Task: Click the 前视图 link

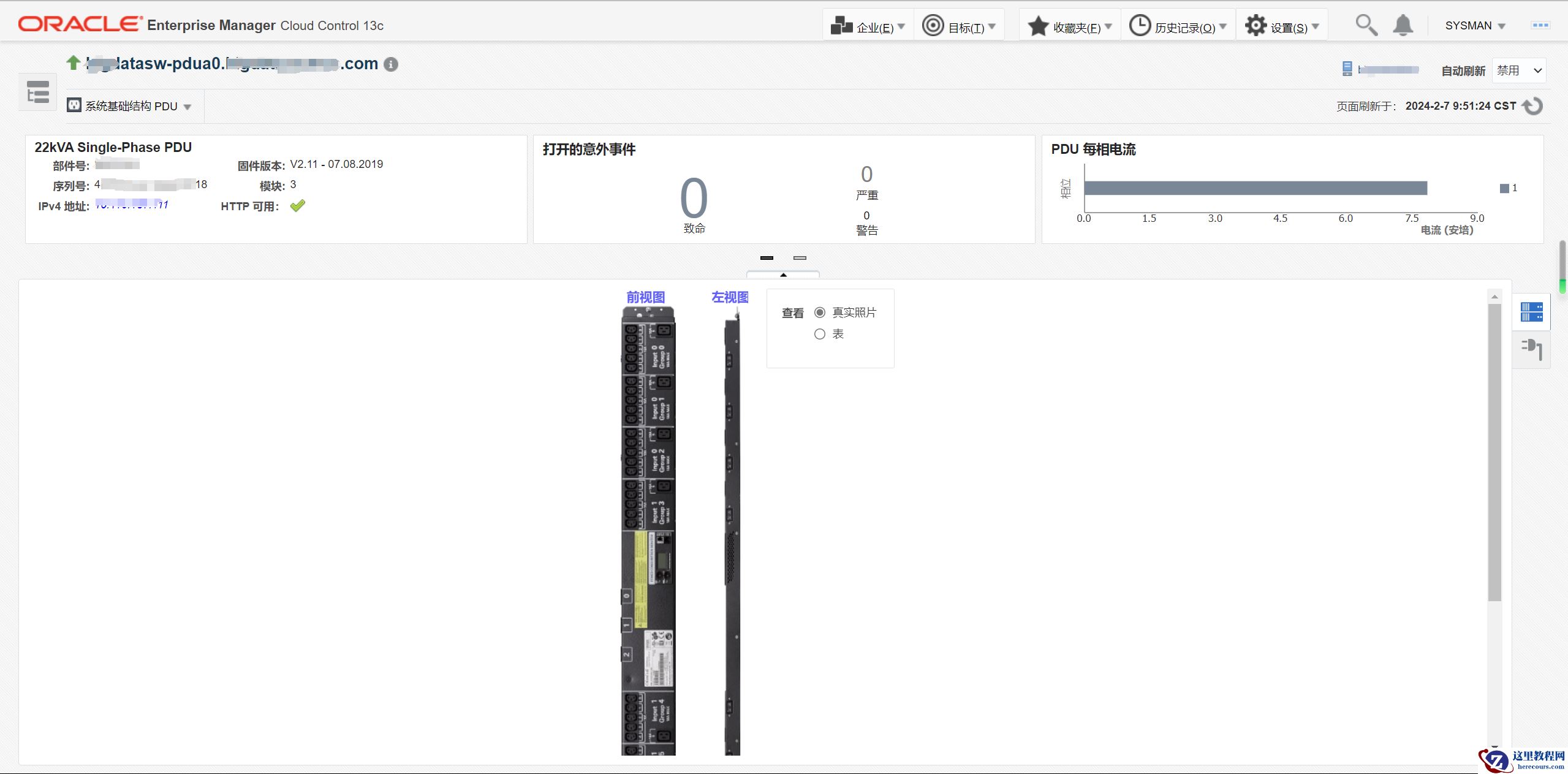Action: (645, 297)
